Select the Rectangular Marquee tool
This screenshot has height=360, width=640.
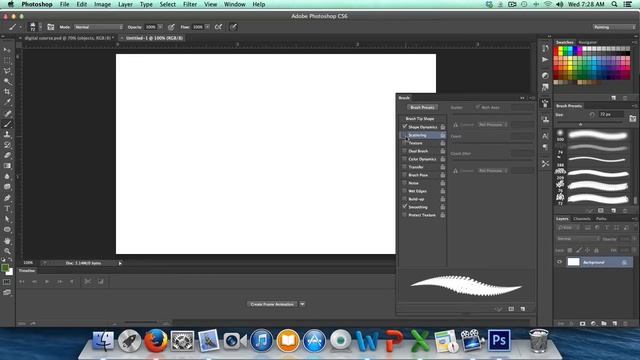(x=7, y=60)
